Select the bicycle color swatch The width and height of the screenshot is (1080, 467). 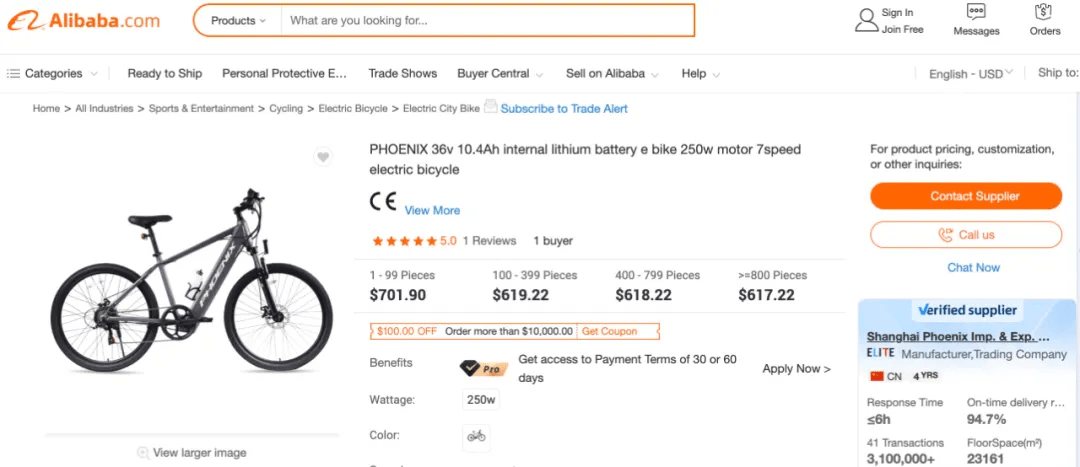pos(476,436)
